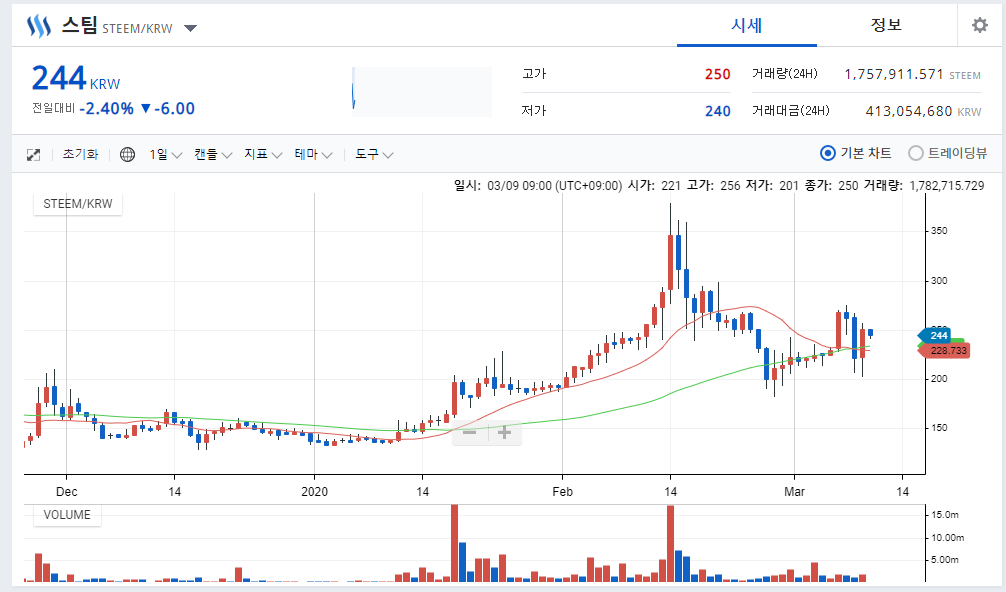Click the chart zoom in plus button
The width and height of the screenshot is (1006, 592).
504,433
